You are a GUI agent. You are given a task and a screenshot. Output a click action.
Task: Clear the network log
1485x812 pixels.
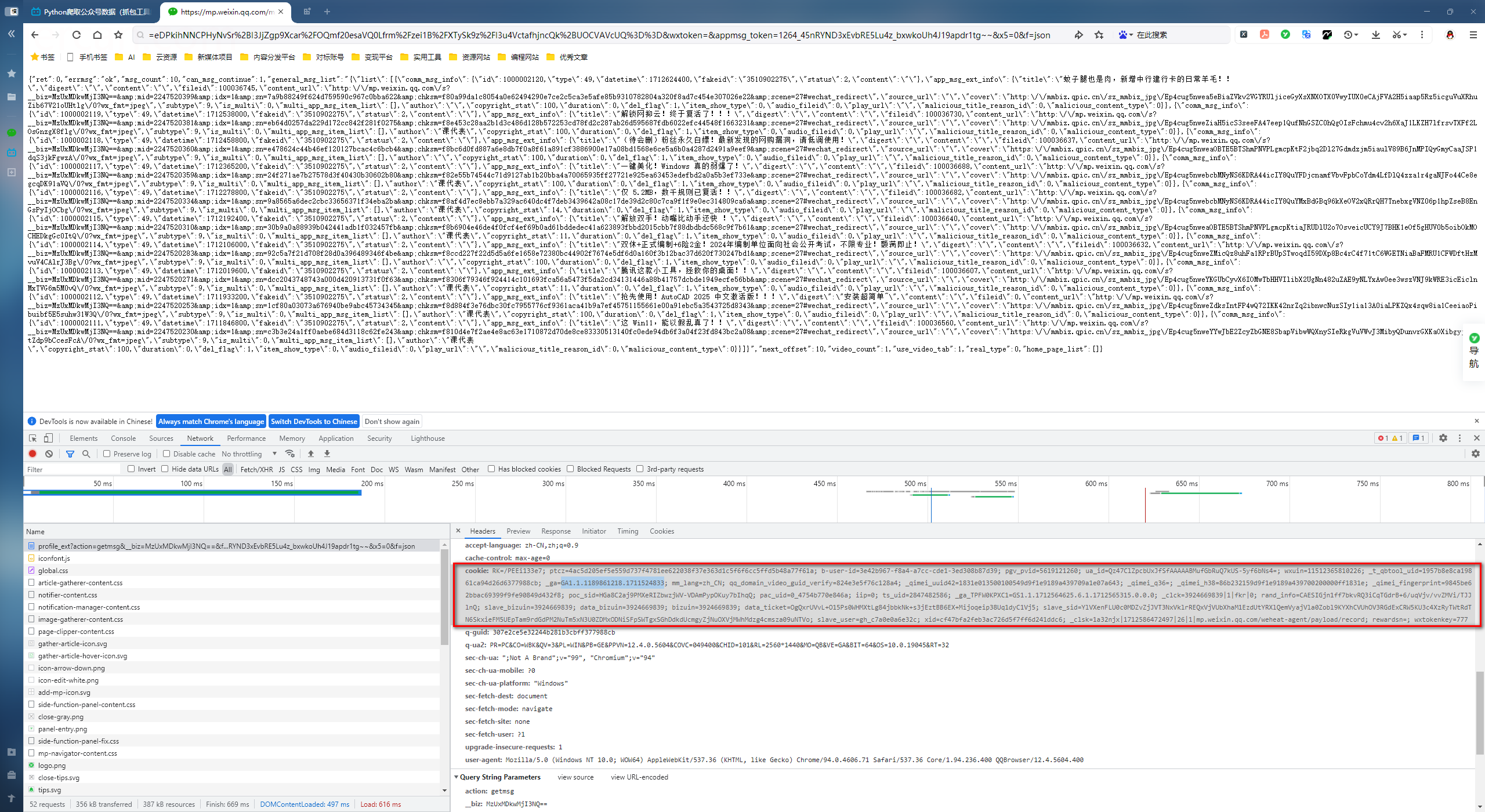click(x=49, y=454)
